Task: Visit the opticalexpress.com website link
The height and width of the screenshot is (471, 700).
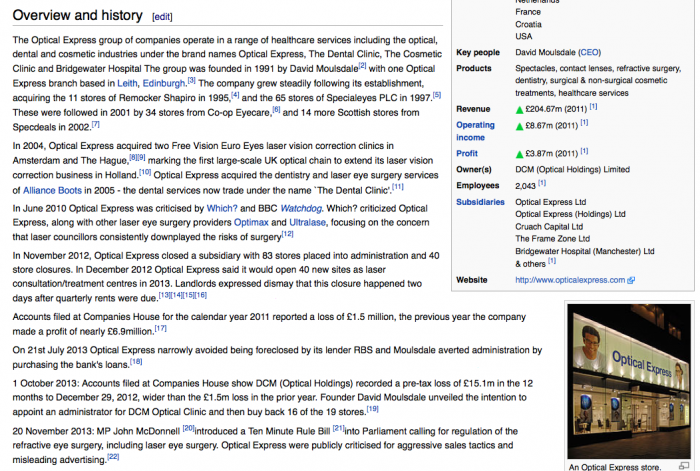Action: [x=570, y=280]
